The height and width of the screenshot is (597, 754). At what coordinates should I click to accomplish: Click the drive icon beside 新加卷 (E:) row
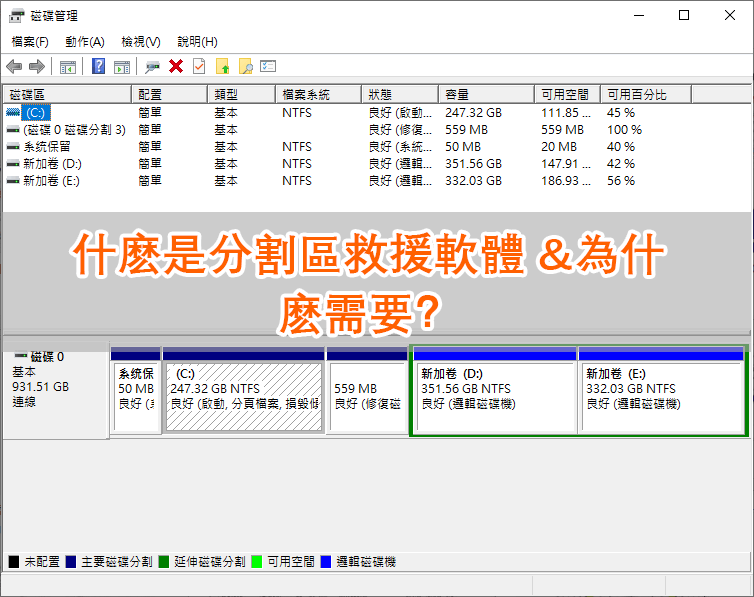click(x=13, y=181)
